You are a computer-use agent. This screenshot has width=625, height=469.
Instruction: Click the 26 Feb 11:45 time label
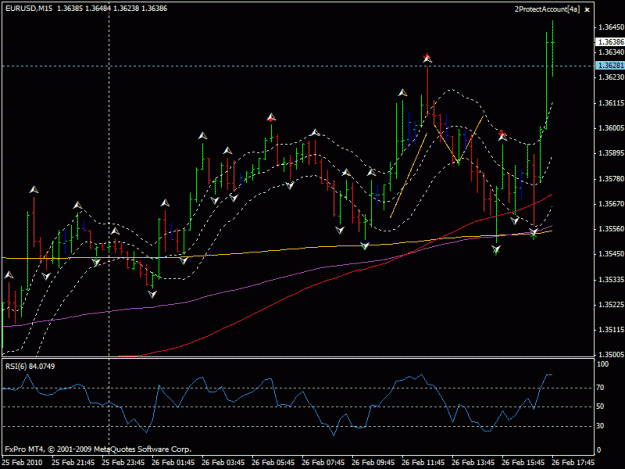point(423,463)
